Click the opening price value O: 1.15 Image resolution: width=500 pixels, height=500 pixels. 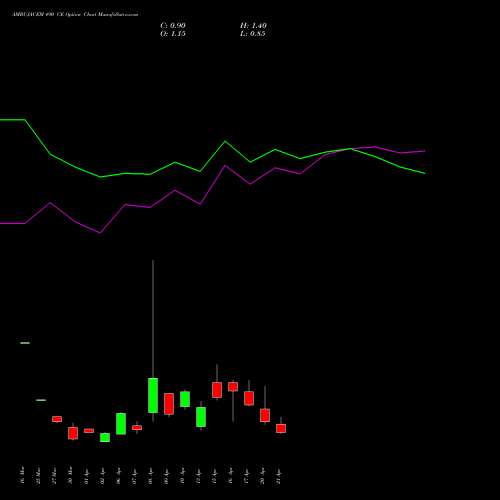(x=173, y=34)
